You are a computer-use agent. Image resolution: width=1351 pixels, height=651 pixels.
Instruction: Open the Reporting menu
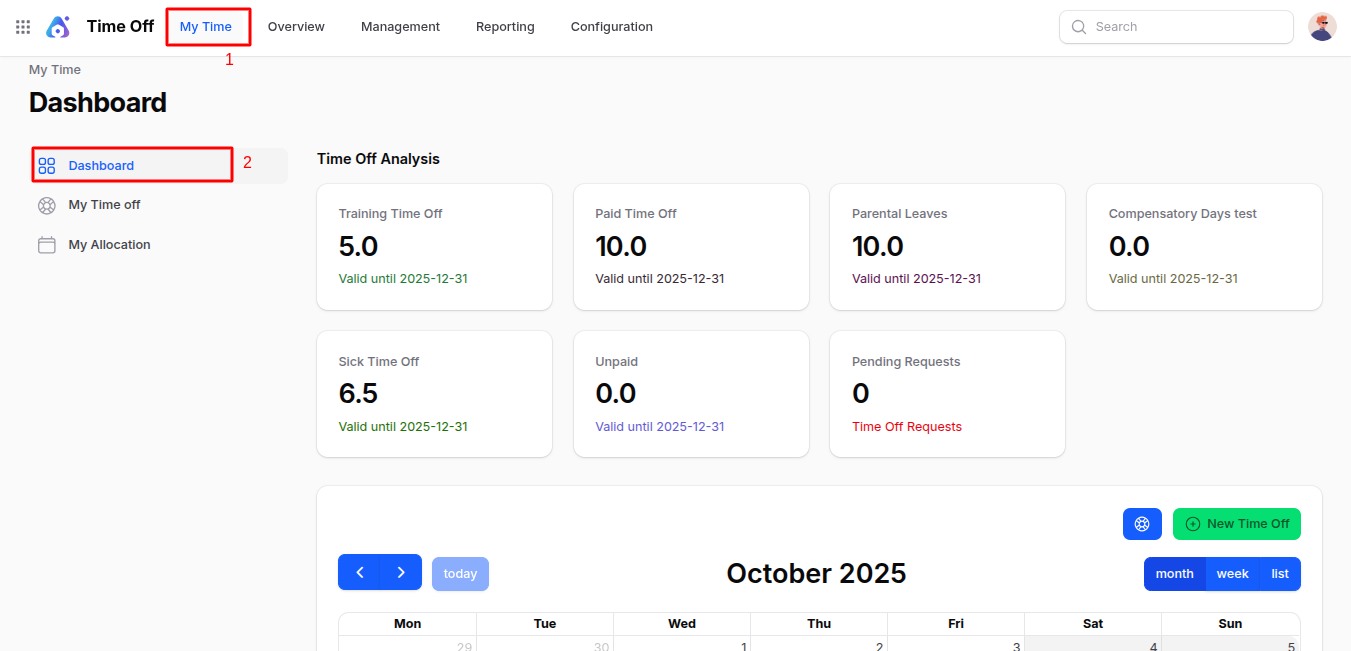505,26
